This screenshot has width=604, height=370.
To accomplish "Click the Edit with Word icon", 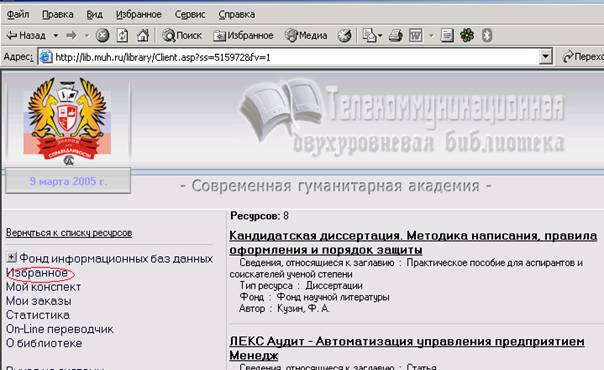I will click(416, 36).
